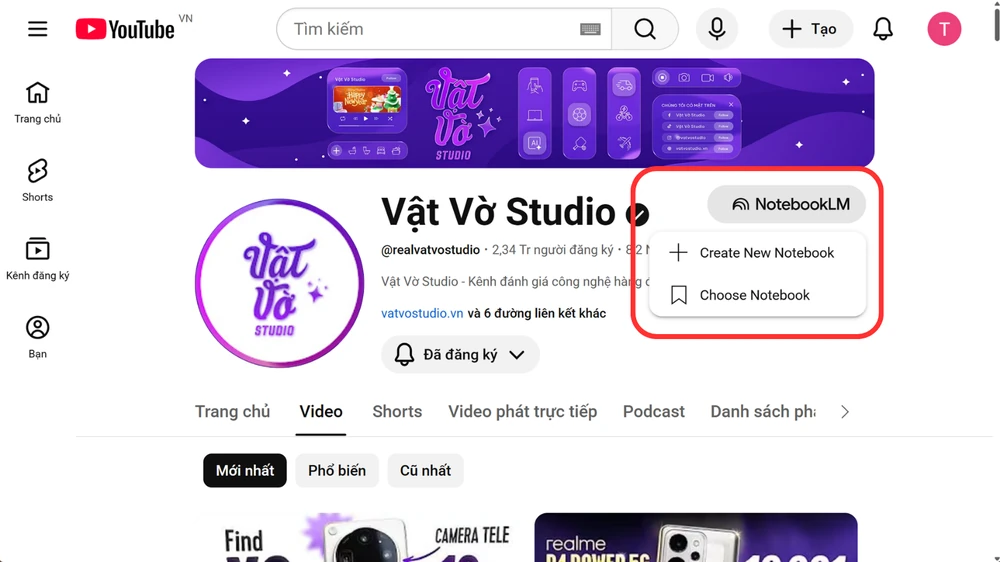Open the notifications bell
The image size is (1000, 562).
click(883, 29)
